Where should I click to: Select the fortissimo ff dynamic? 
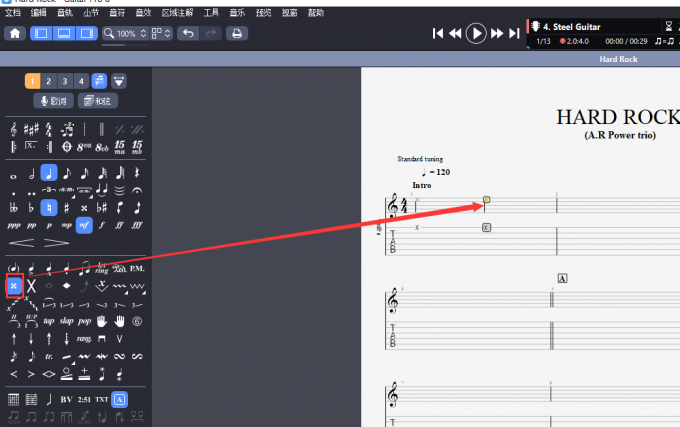tap(120, 225)
